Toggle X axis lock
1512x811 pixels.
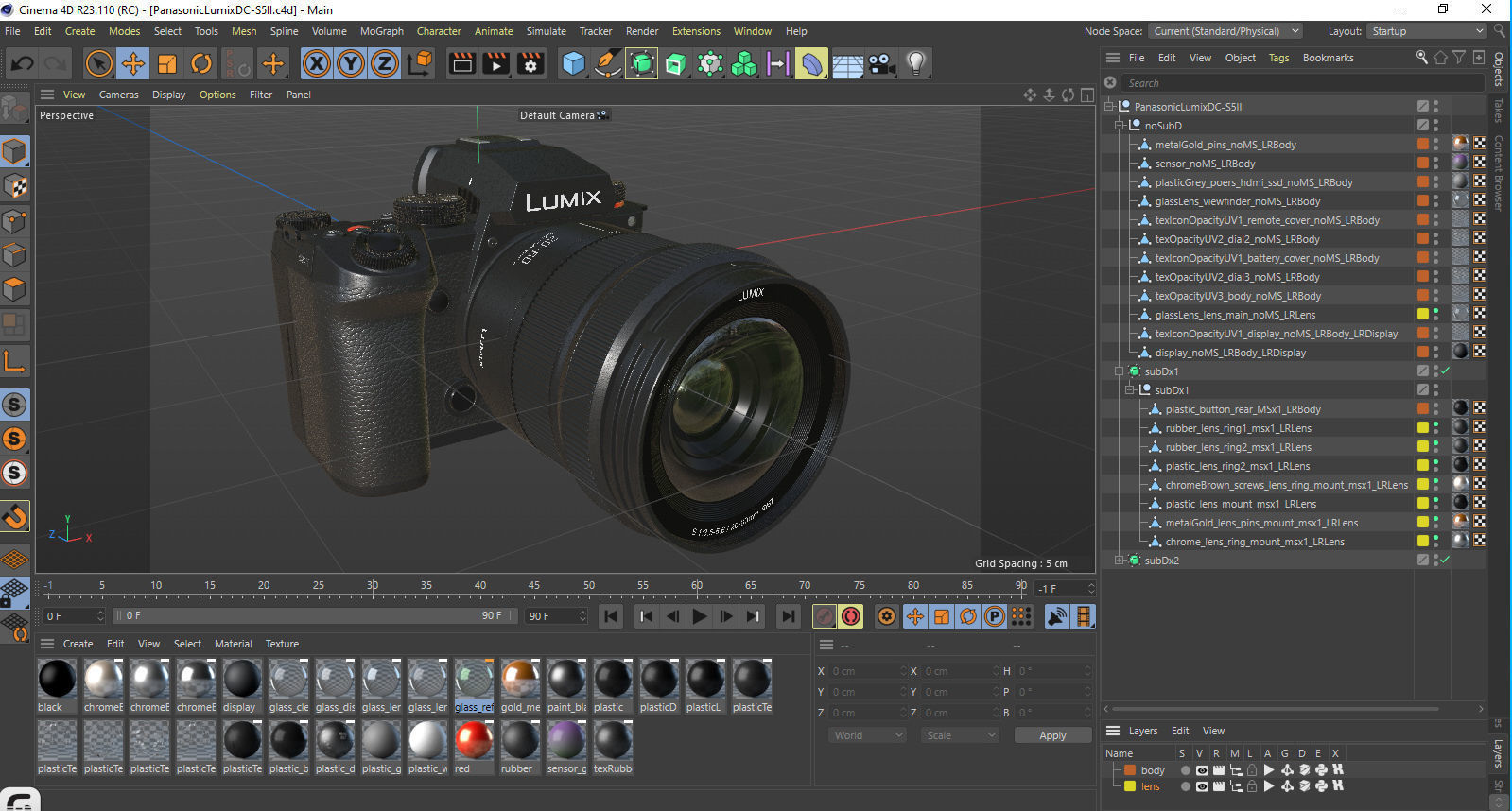tap(317, 63)
